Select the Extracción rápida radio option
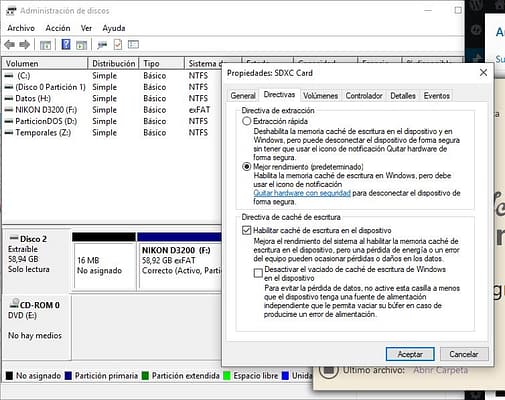 (246, 121)
